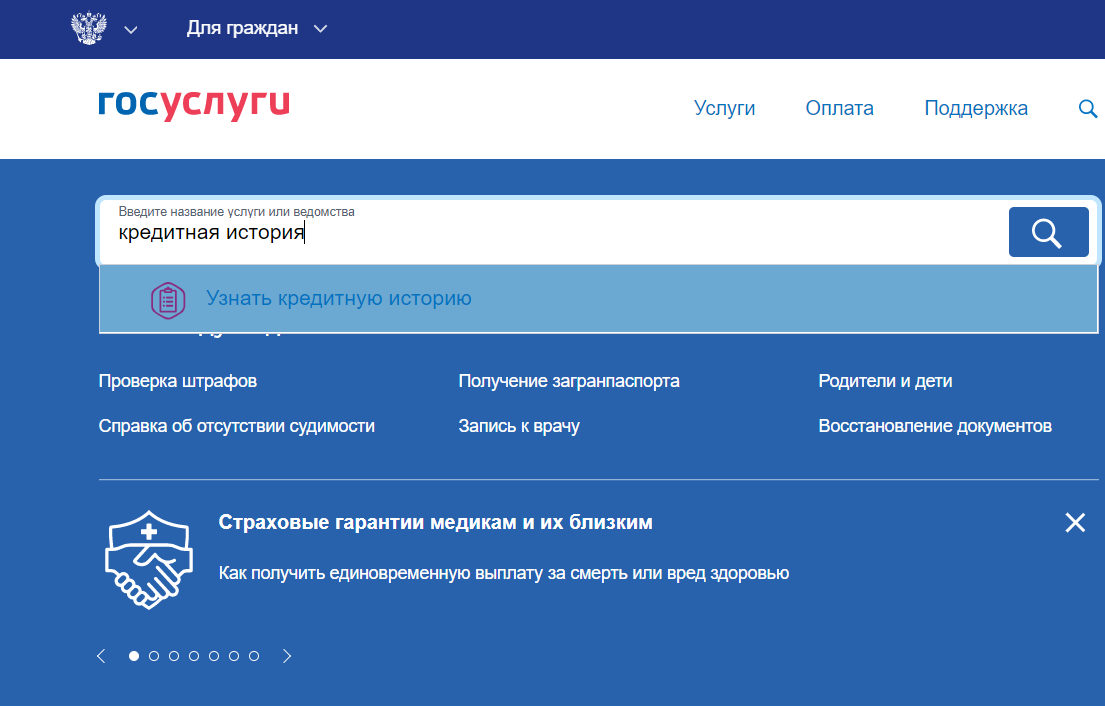The width and height of the screenshot is (1105, 708).
Task: Click the clipboard icon in the suggestion
Action: (x=168, y=300)
